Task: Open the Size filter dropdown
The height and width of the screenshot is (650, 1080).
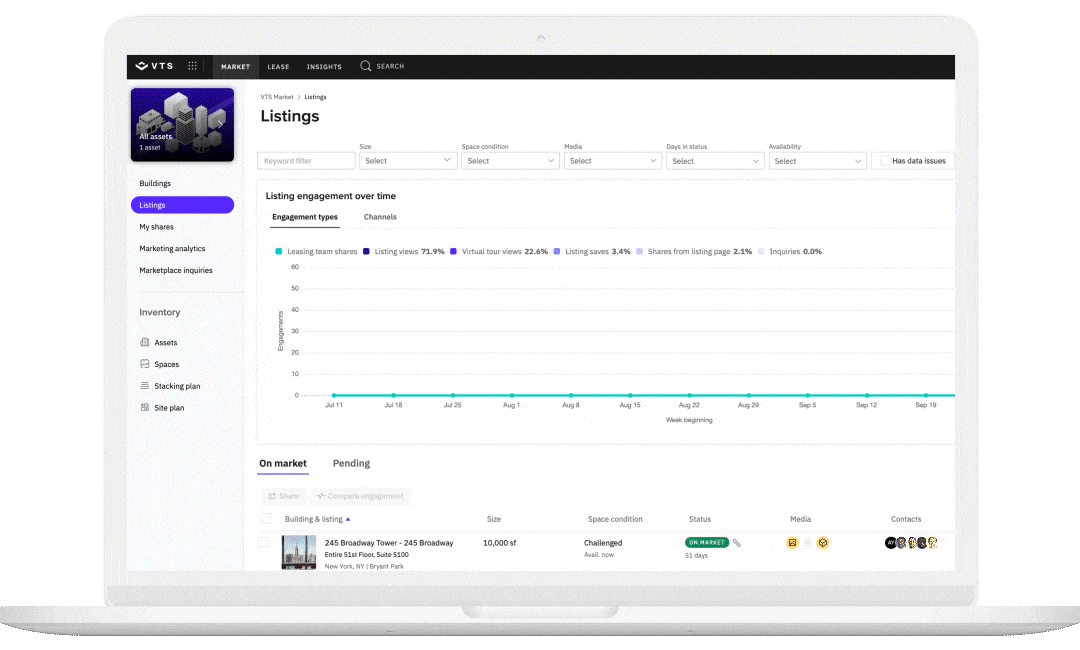Action: pyautogui.click(x=408, y=160)
